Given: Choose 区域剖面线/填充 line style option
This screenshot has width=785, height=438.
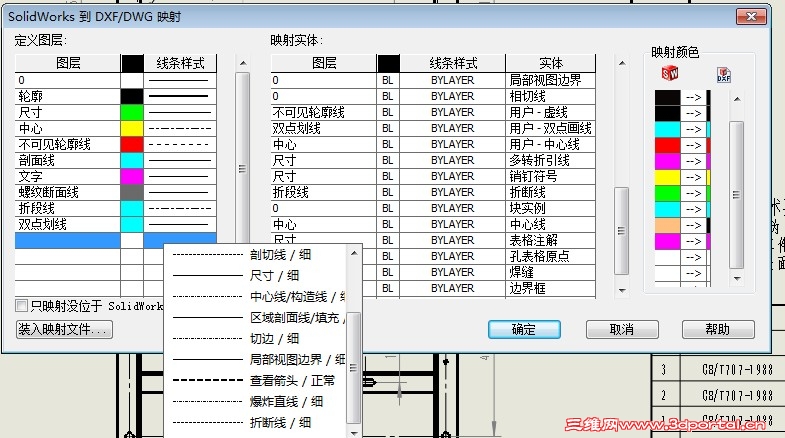Looking at the screenshot, I should pyautogui.click(x=255, y=318).
